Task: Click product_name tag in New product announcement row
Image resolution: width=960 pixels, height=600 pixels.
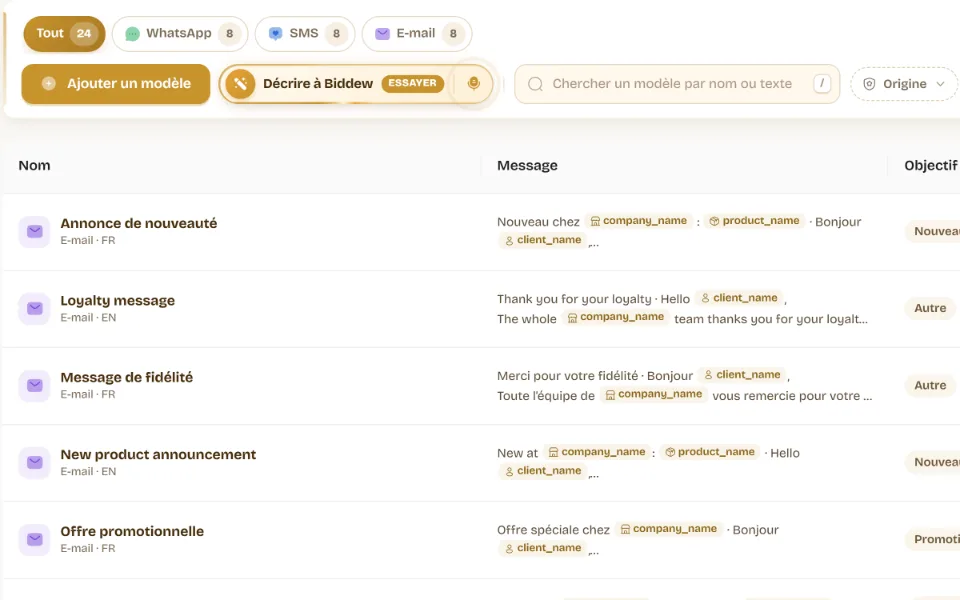Action: coord(710,452)
